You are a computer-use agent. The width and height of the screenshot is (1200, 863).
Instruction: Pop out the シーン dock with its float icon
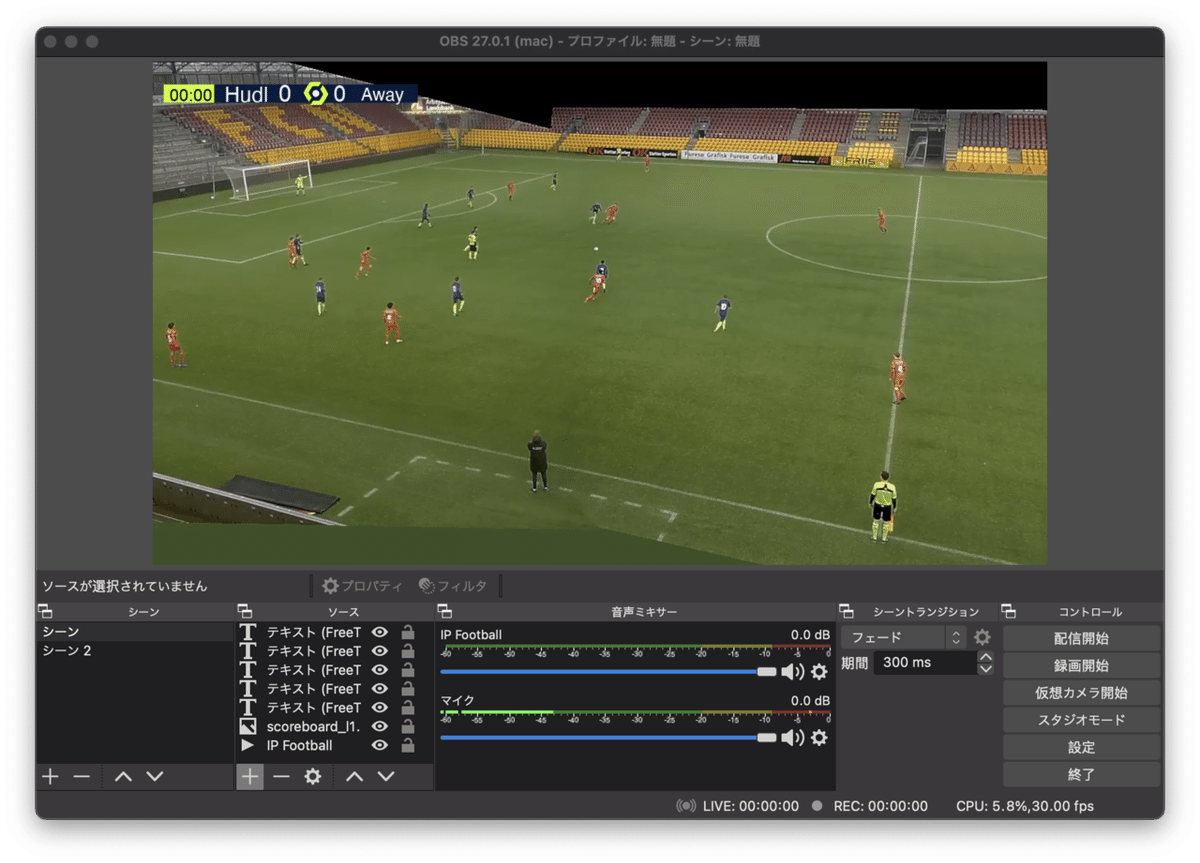[45, 612]
